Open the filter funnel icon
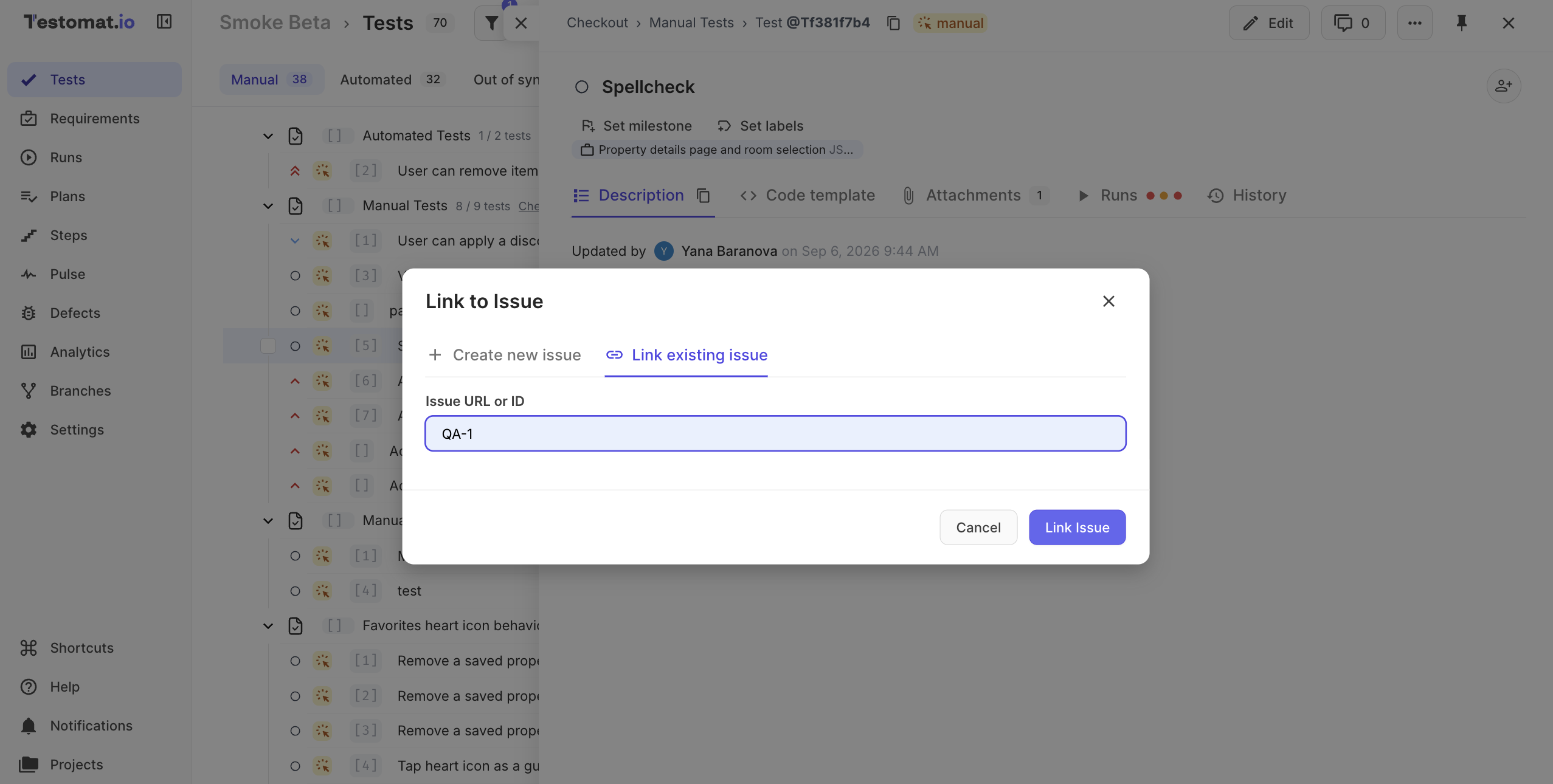This screenshot has height=784, width=1553. 491,23
